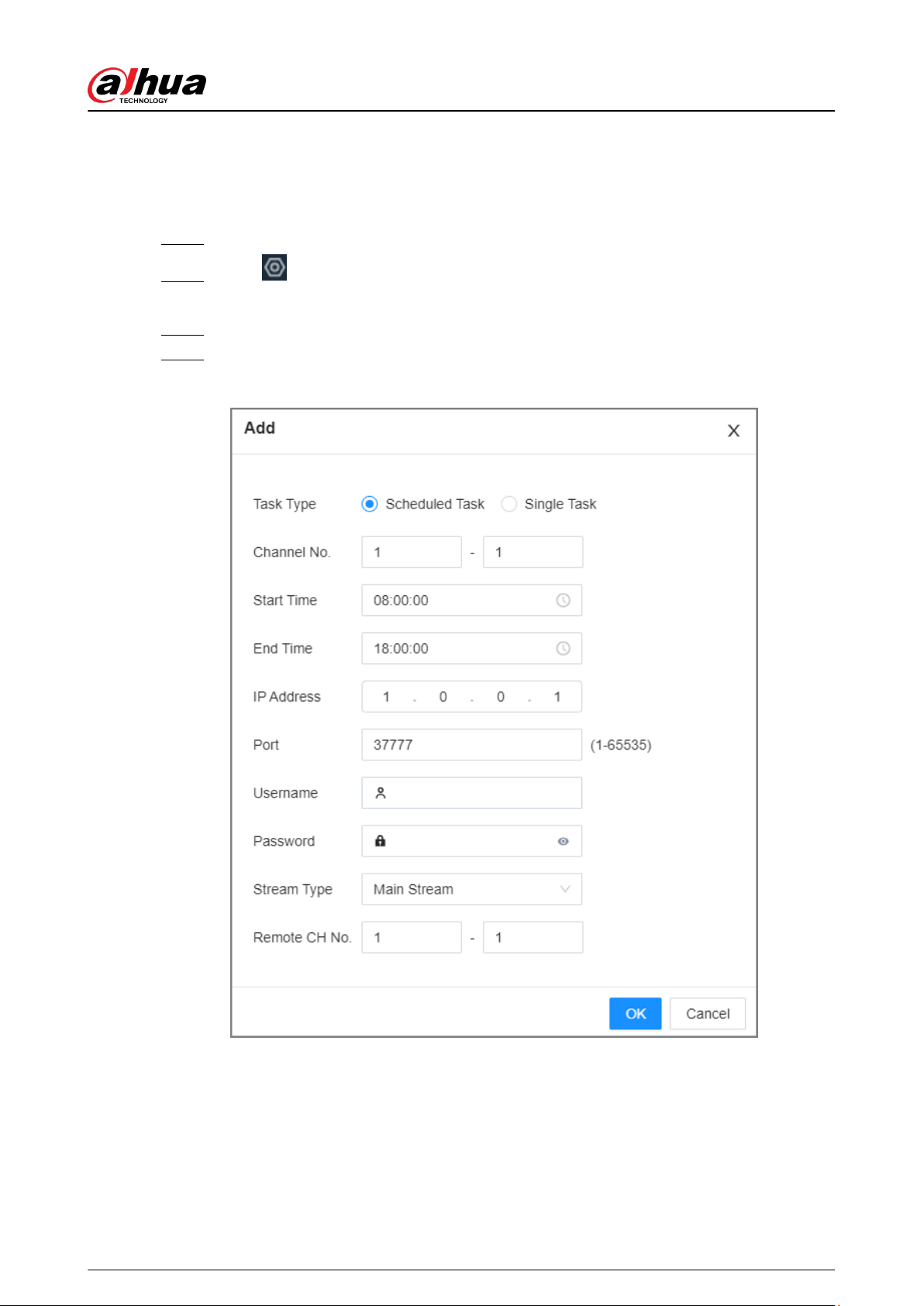The image size is (924, 1306).
Task: Open the Start Time clock picker icon
Action: [x=564, y=600]
